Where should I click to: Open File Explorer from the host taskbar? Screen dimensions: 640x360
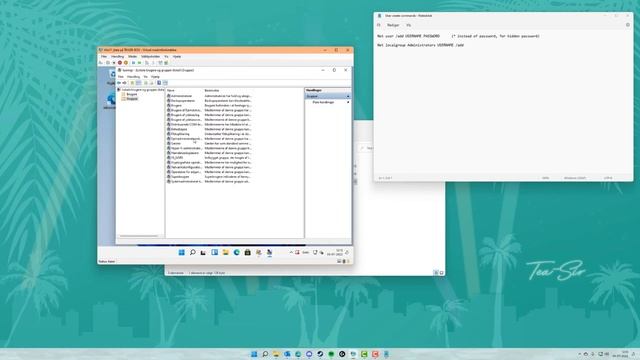click(276, 354)
